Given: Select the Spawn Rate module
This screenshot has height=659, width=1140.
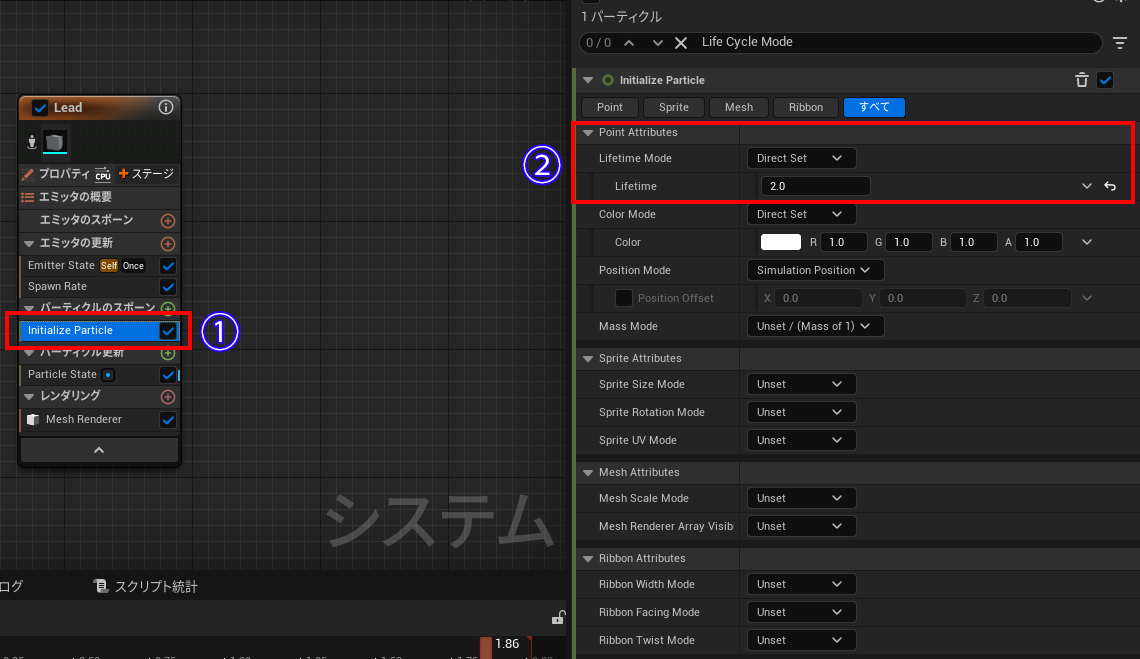Looking at the screenshot, I should (57, 287).
